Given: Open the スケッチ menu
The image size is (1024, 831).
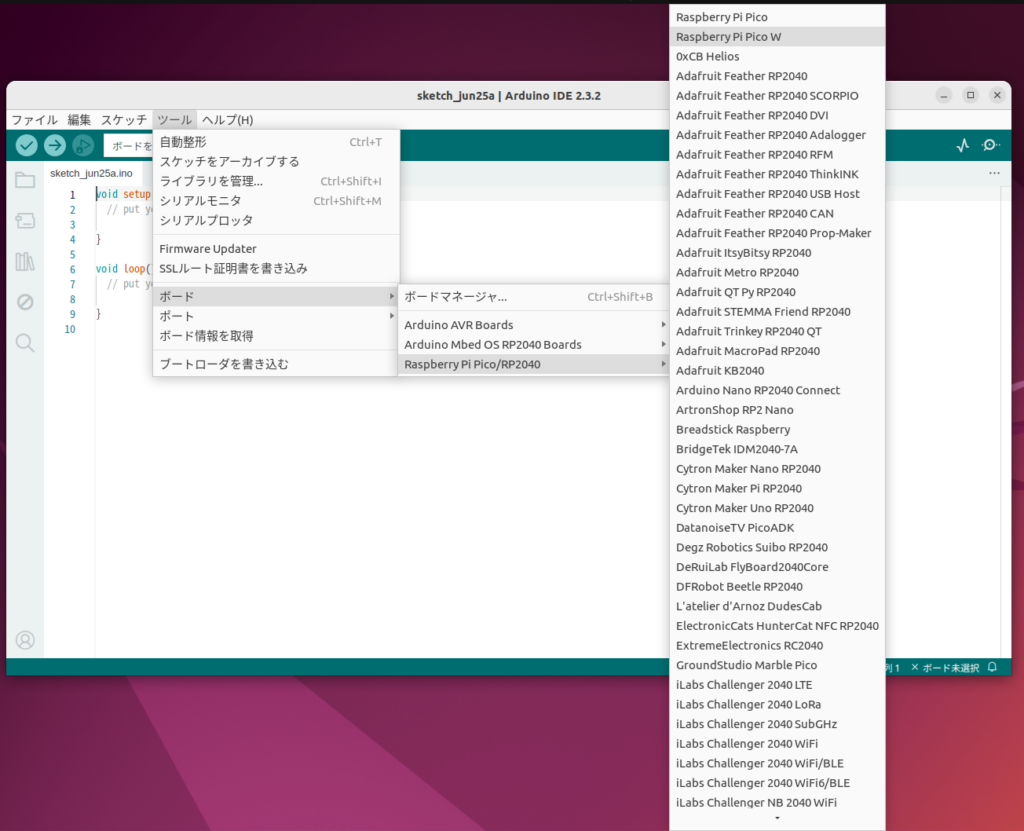Looking at the screenshot, I should click(123, 120).
